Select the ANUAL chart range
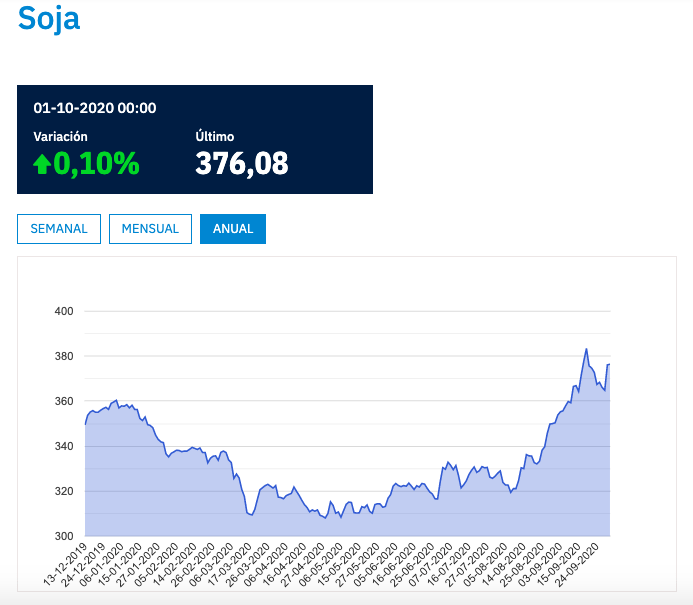 click(233, 229)
